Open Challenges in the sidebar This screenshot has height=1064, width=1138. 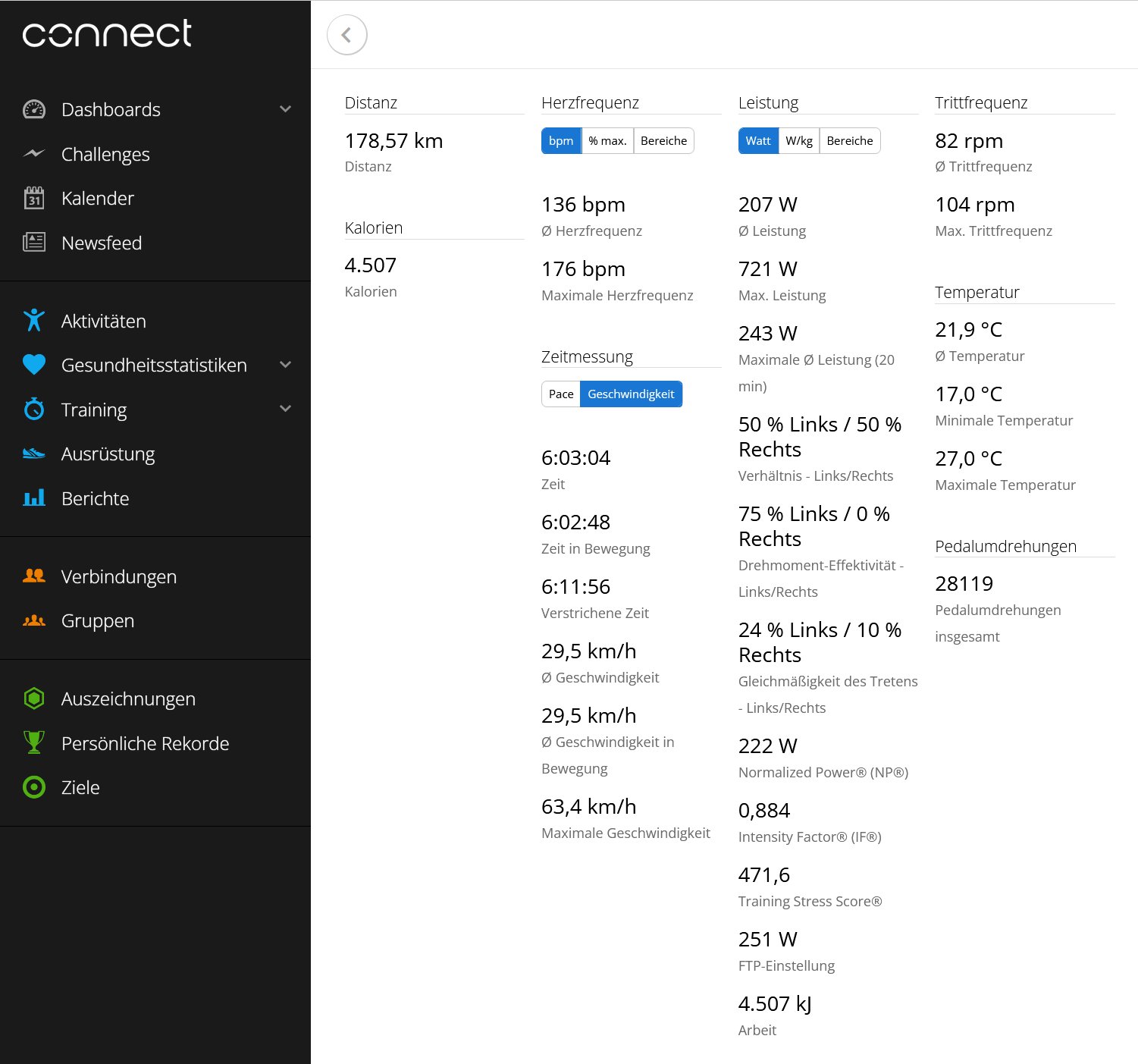(x=105, y=154)
